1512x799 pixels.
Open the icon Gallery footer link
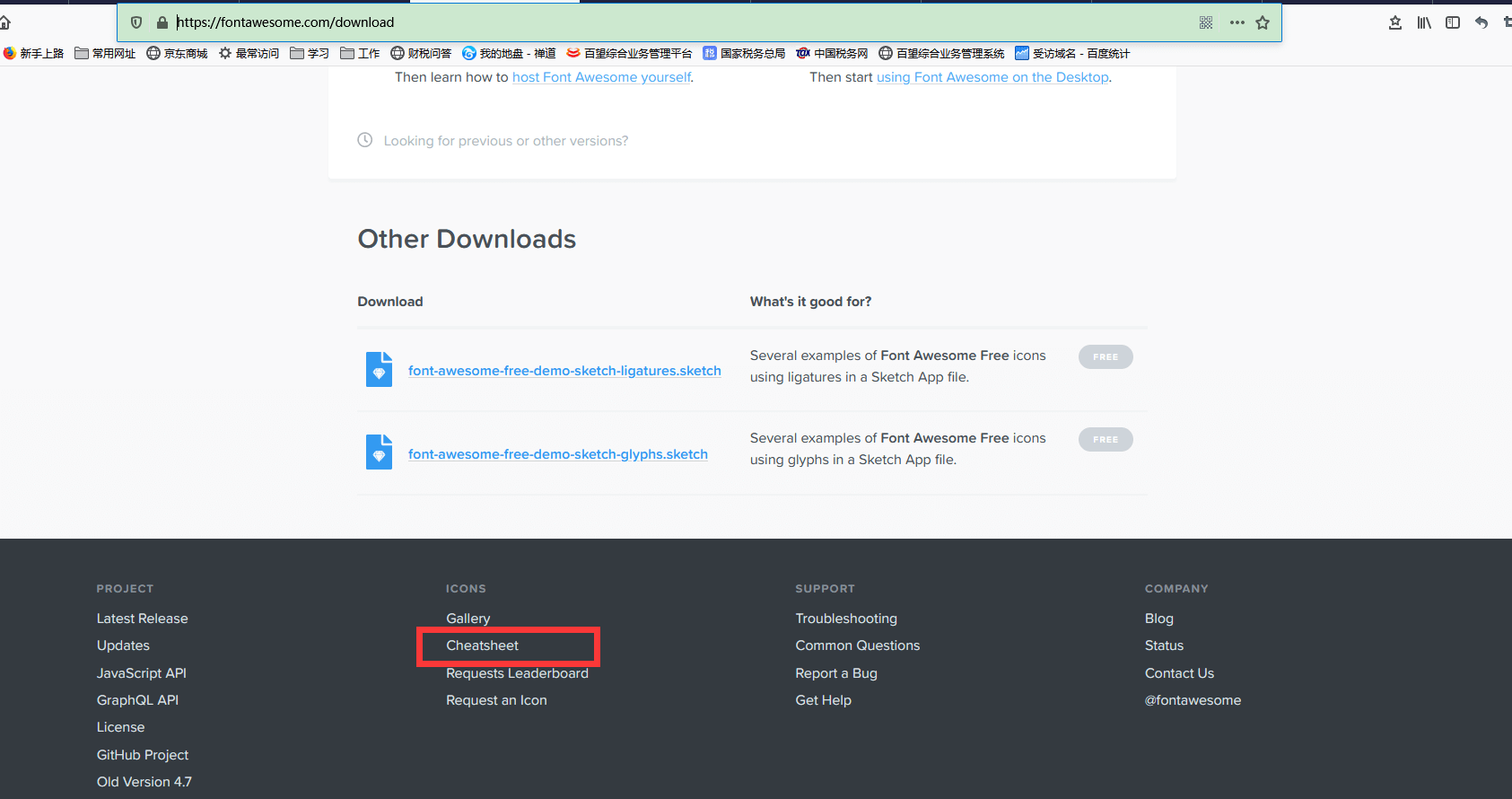[468, 619]
